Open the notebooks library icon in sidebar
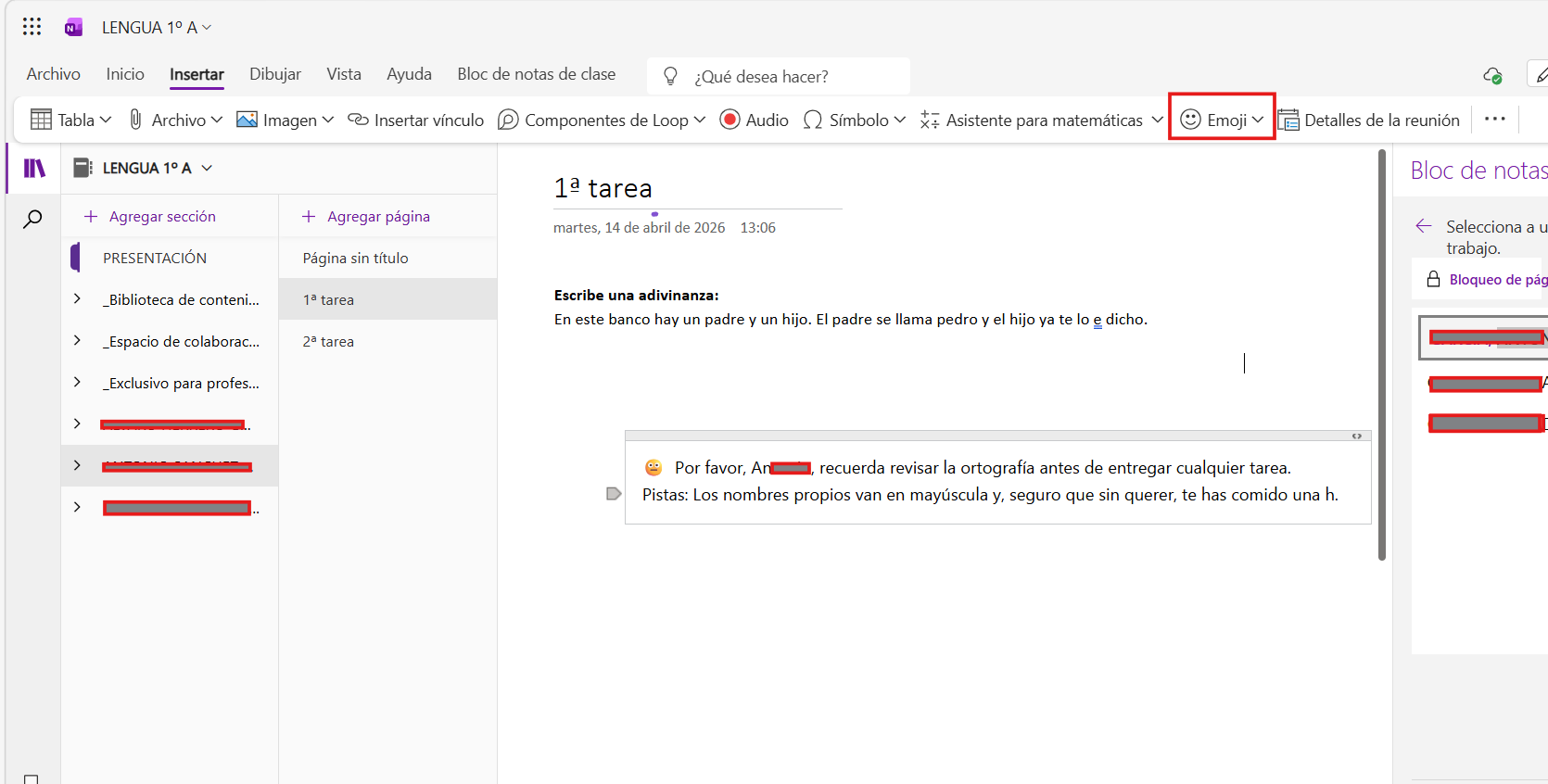The height and width of the screenshot is (784, 1548). coord(34,168)
